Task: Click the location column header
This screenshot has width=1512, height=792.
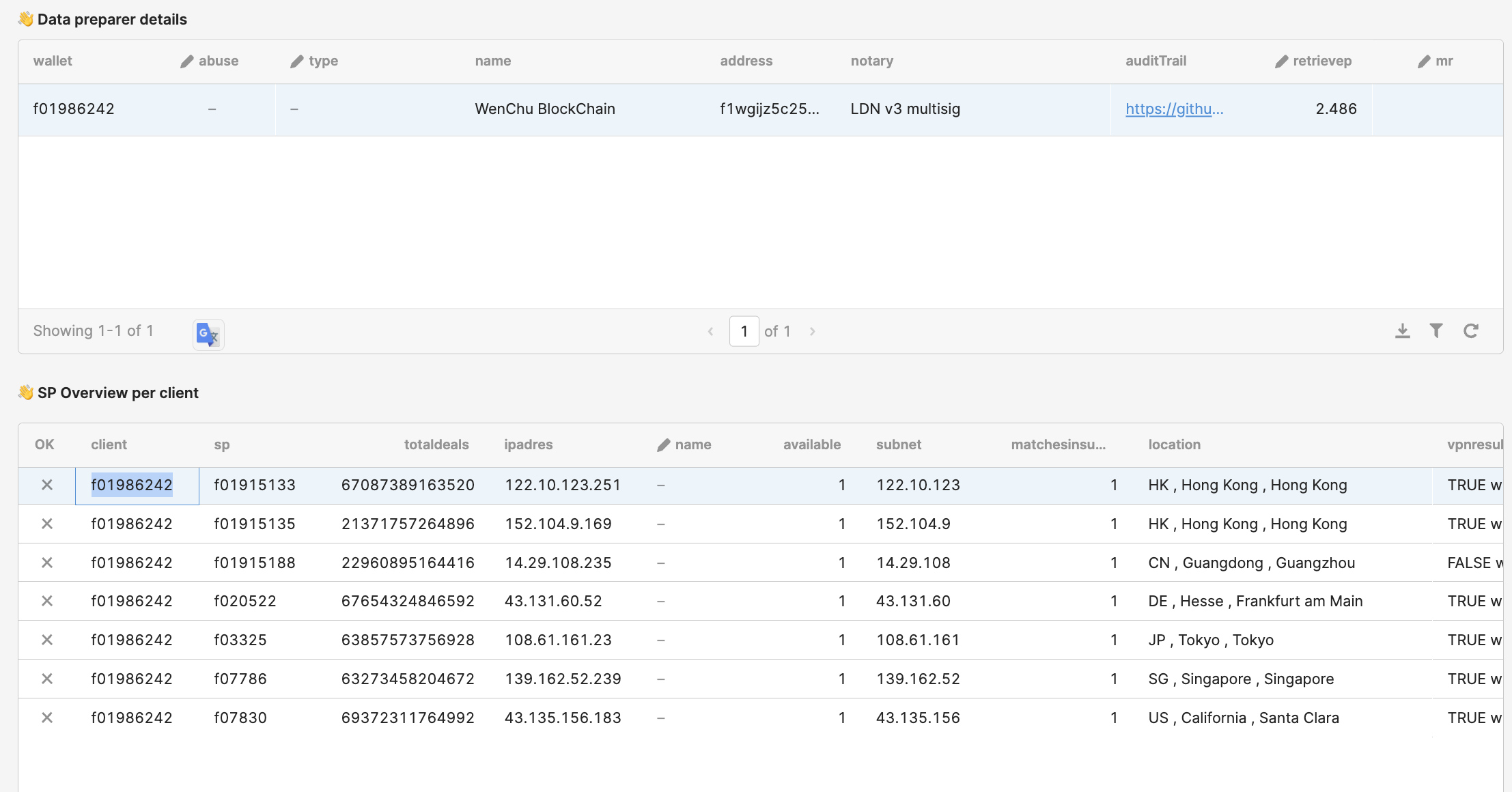Action: (1173, 444)
